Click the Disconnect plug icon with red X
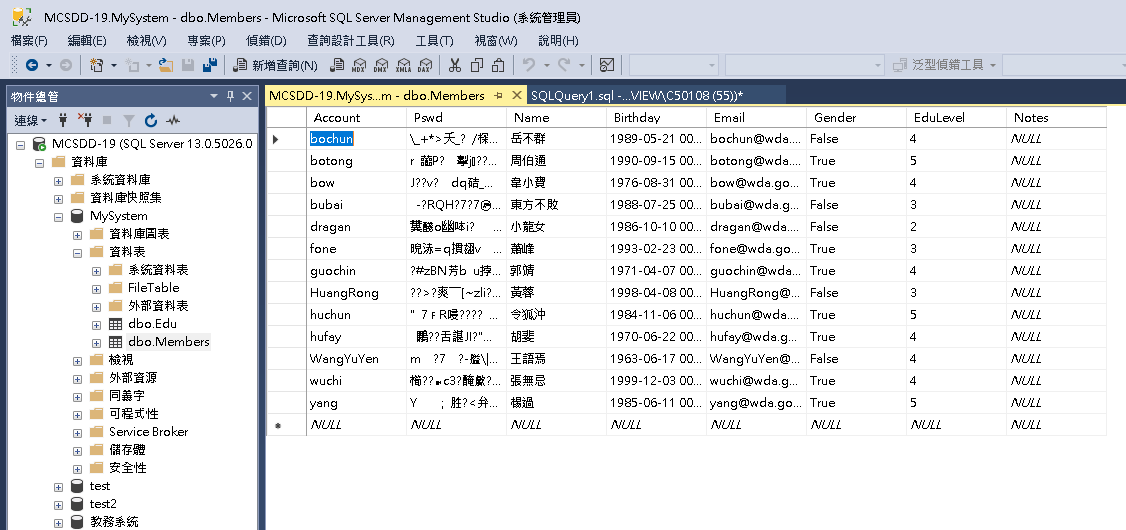The width and height of the screenshot is (1126, 530). pos(85,120)
